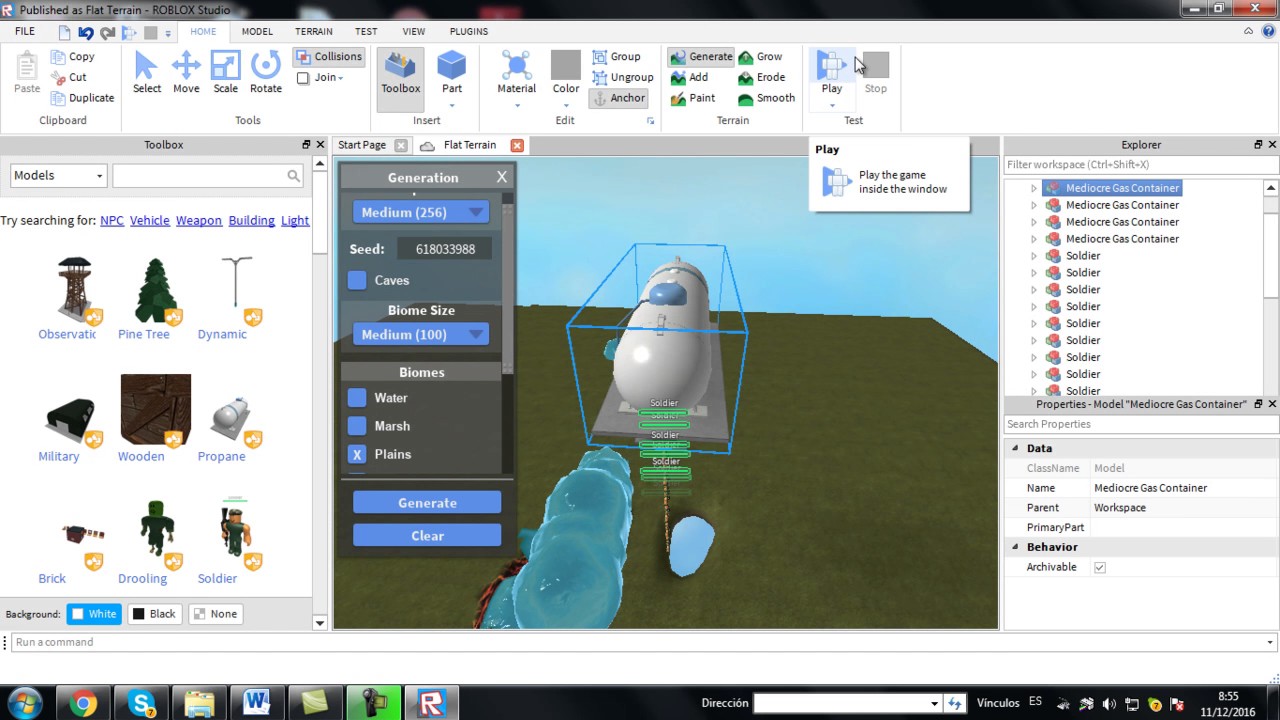
Task: Click the Seed value field
Action: (445, 249)
